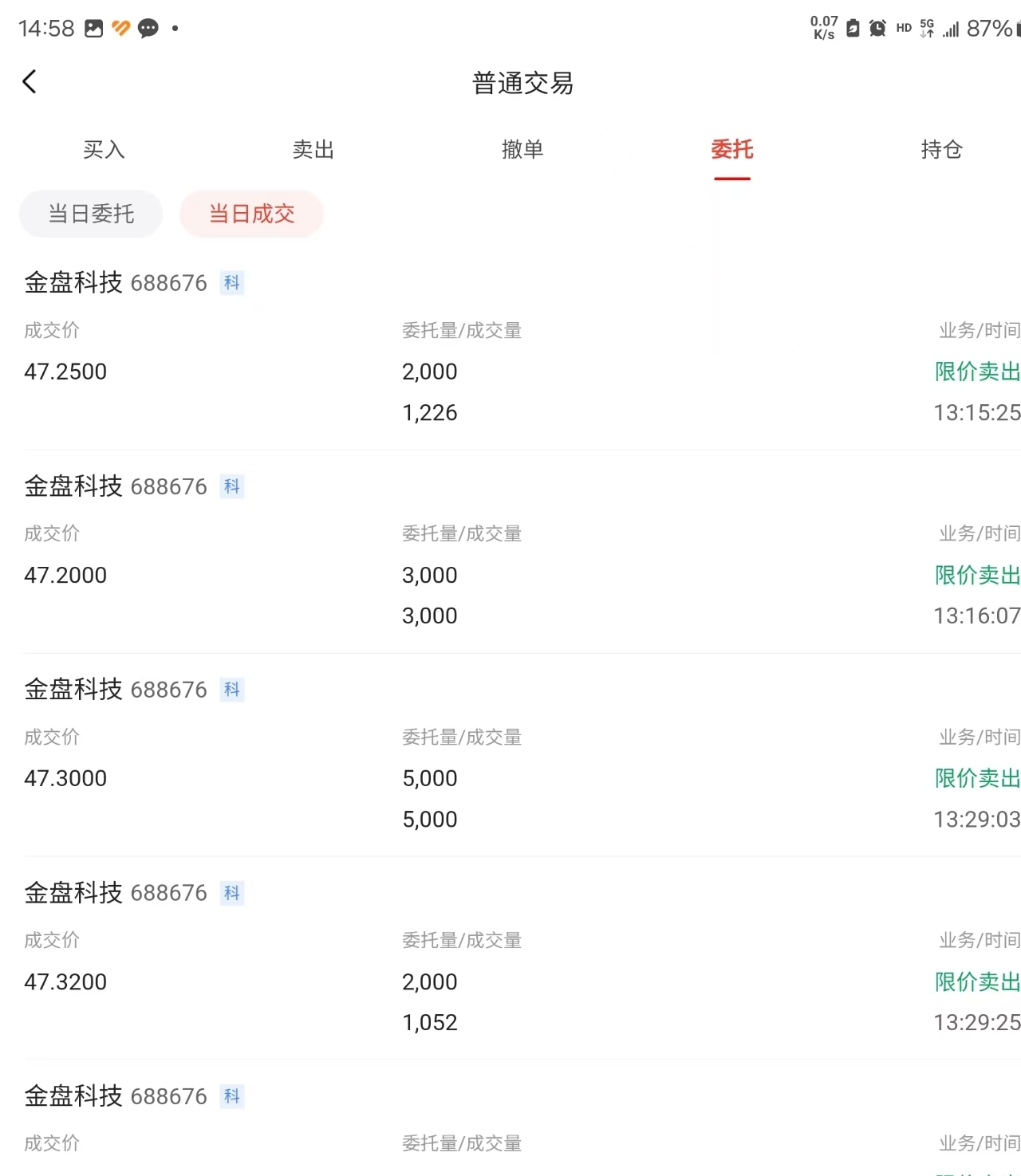
Task: Select the 委托 tab
Action: tap(732, 150)
